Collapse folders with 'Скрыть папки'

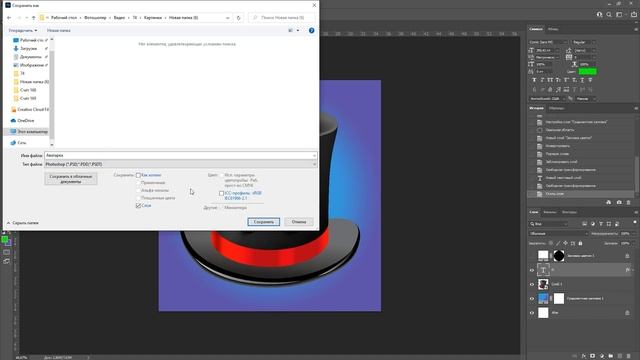tap(22, 223)
